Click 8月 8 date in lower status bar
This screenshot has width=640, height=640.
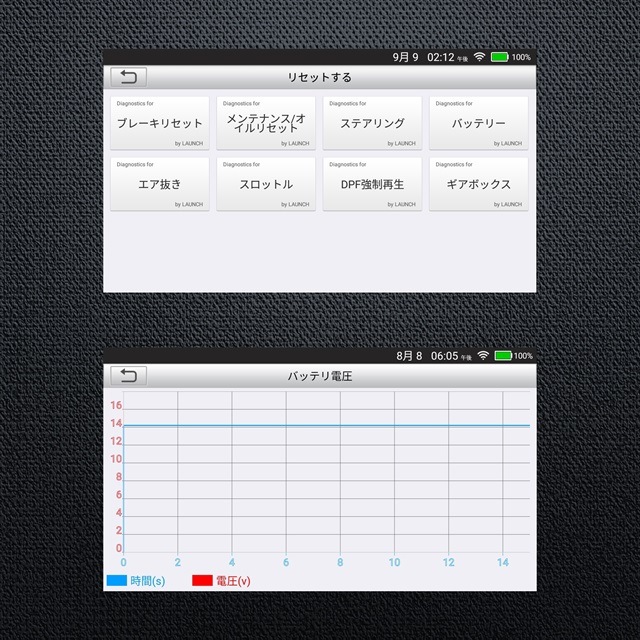point(409,356)
